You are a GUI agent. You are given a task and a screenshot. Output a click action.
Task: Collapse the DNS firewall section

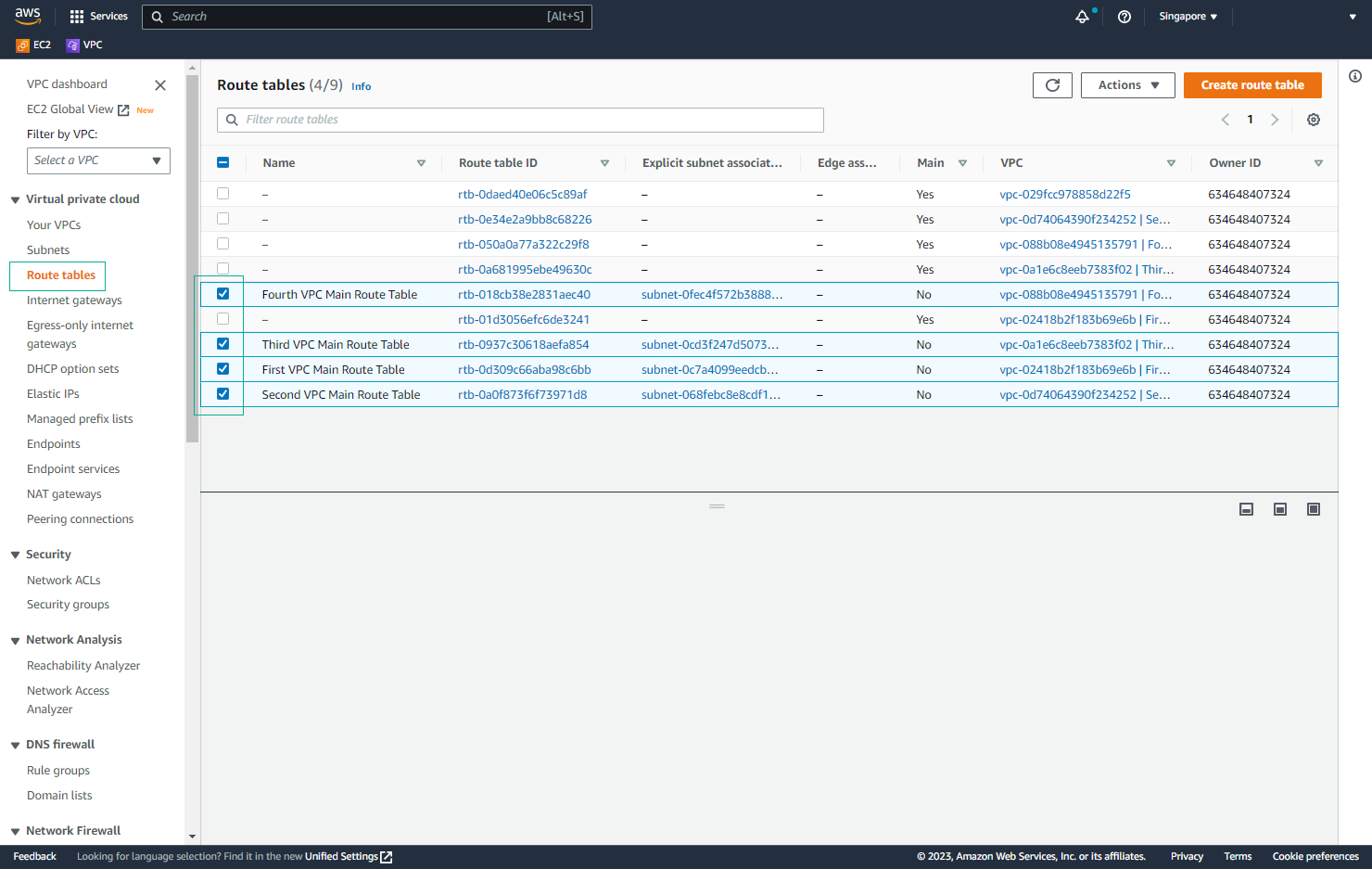point(15,745)
